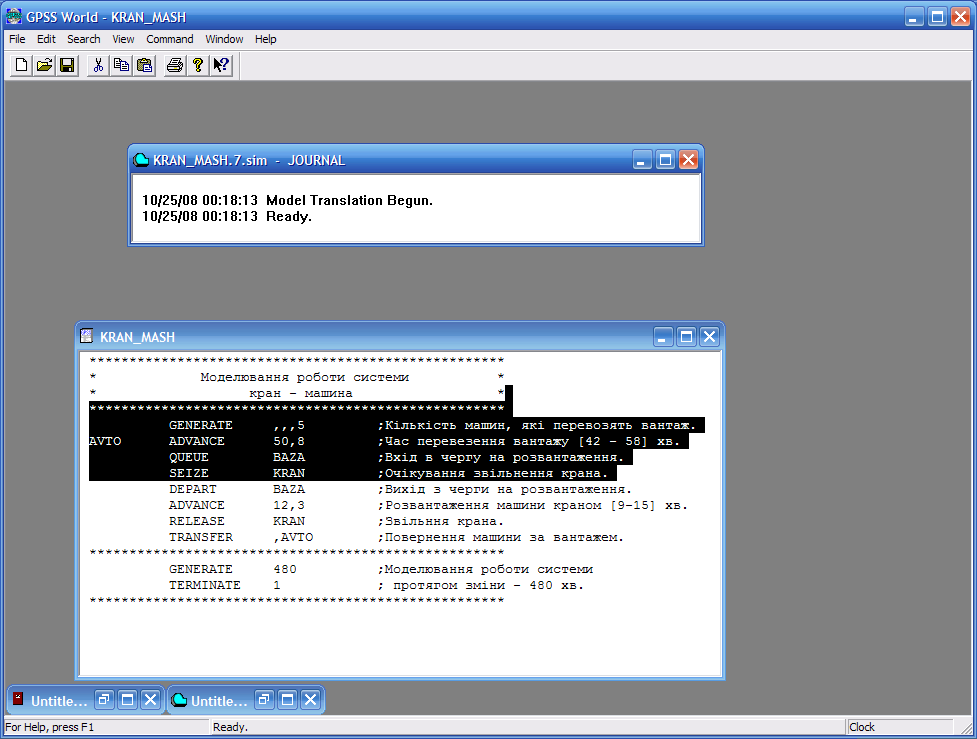Open the Help menu

point(265,39)
